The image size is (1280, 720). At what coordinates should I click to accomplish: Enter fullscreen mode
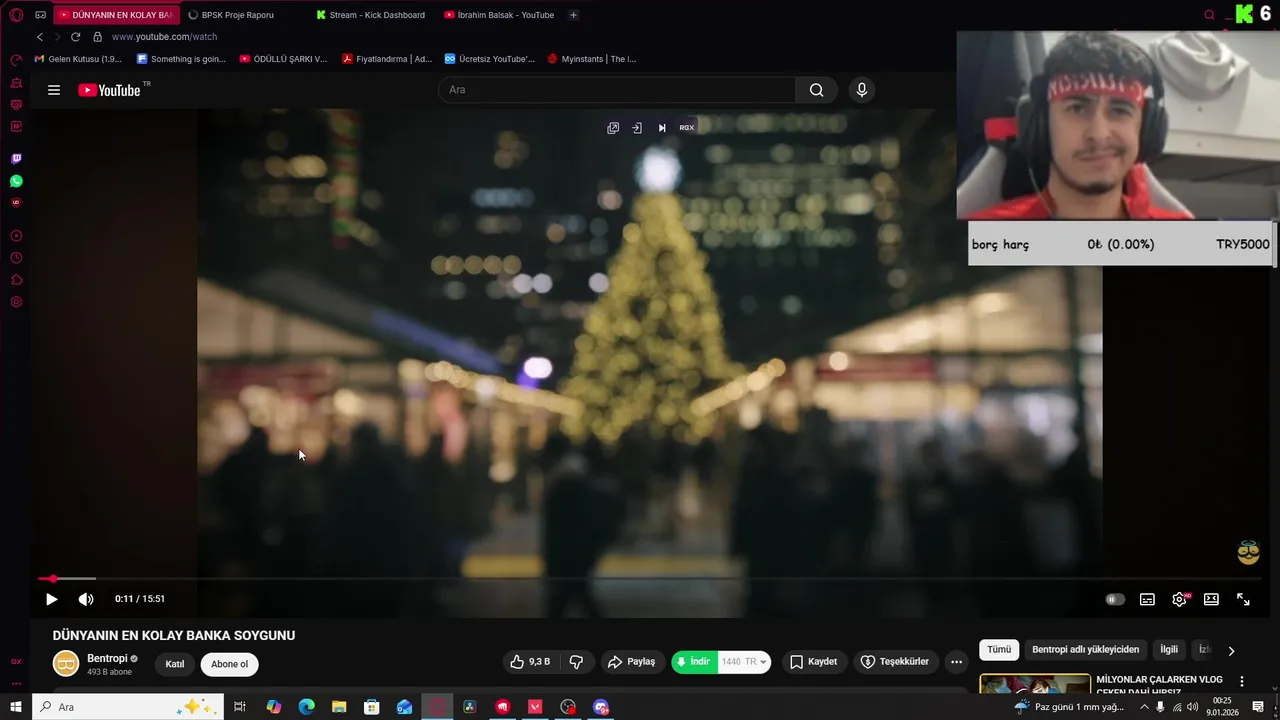[x=1243, y=599]
